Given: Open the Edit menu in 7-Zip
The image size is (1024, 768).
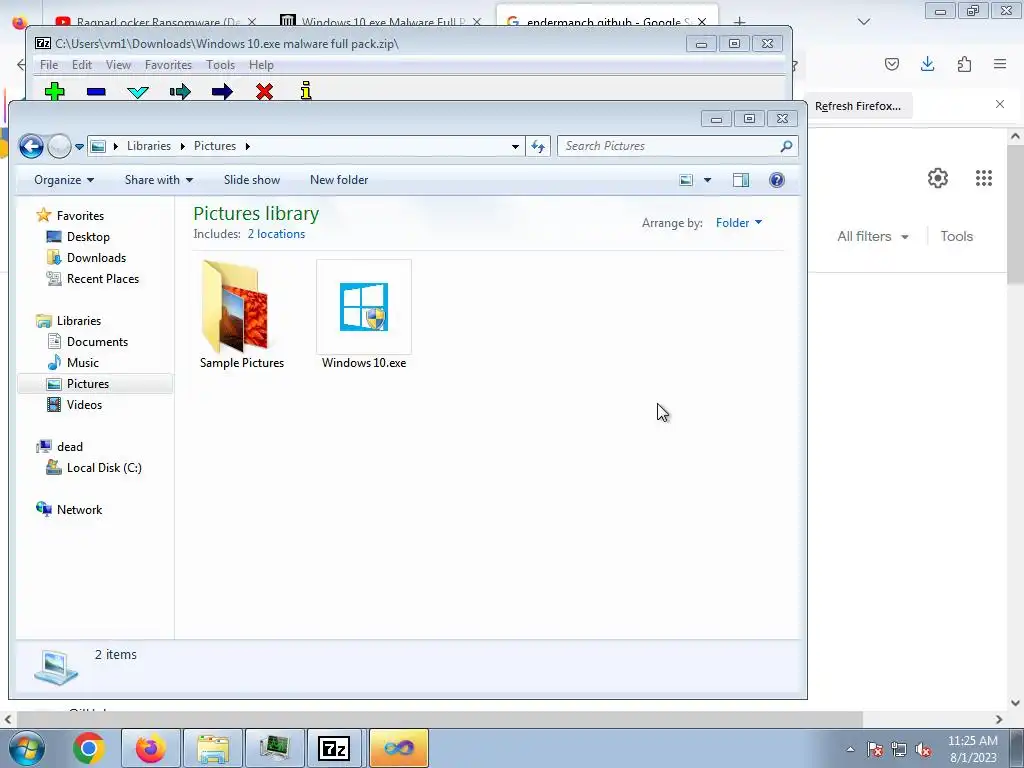Looking at the screenshot, I should [x=82, y=65].
